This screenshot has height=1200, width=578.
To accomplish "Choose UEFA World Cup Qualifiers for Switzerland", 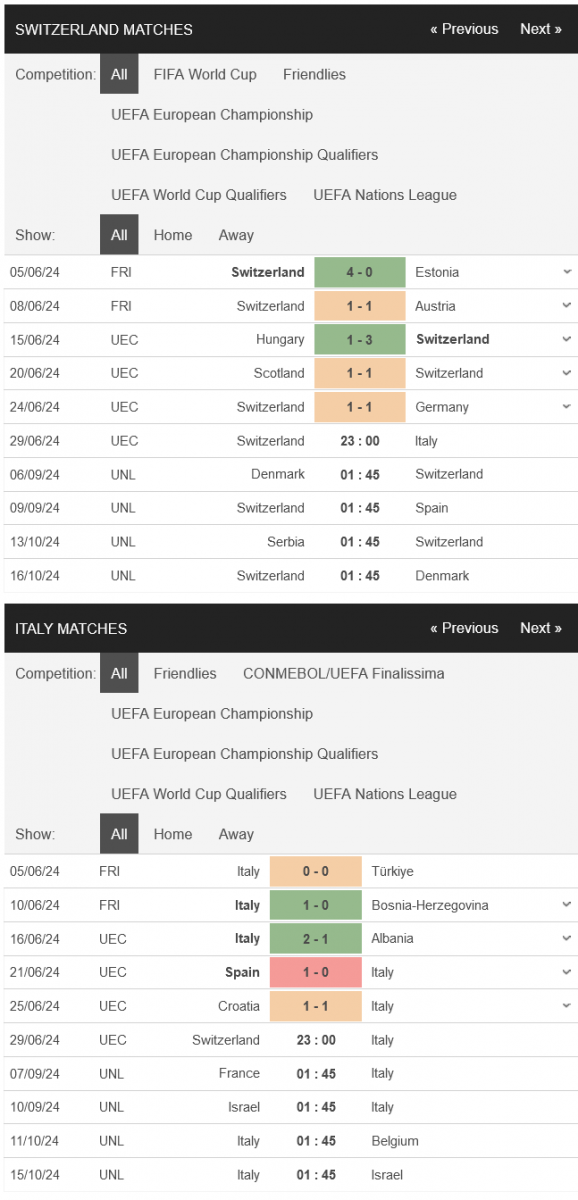I will (x=199, y=195).
